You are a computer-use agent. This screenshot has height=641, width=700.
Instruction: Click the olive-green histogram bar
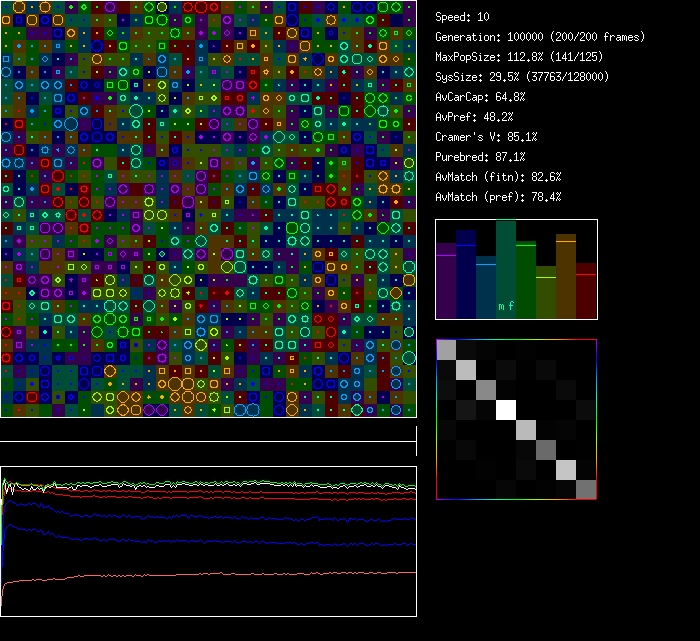tap(546, 292)
